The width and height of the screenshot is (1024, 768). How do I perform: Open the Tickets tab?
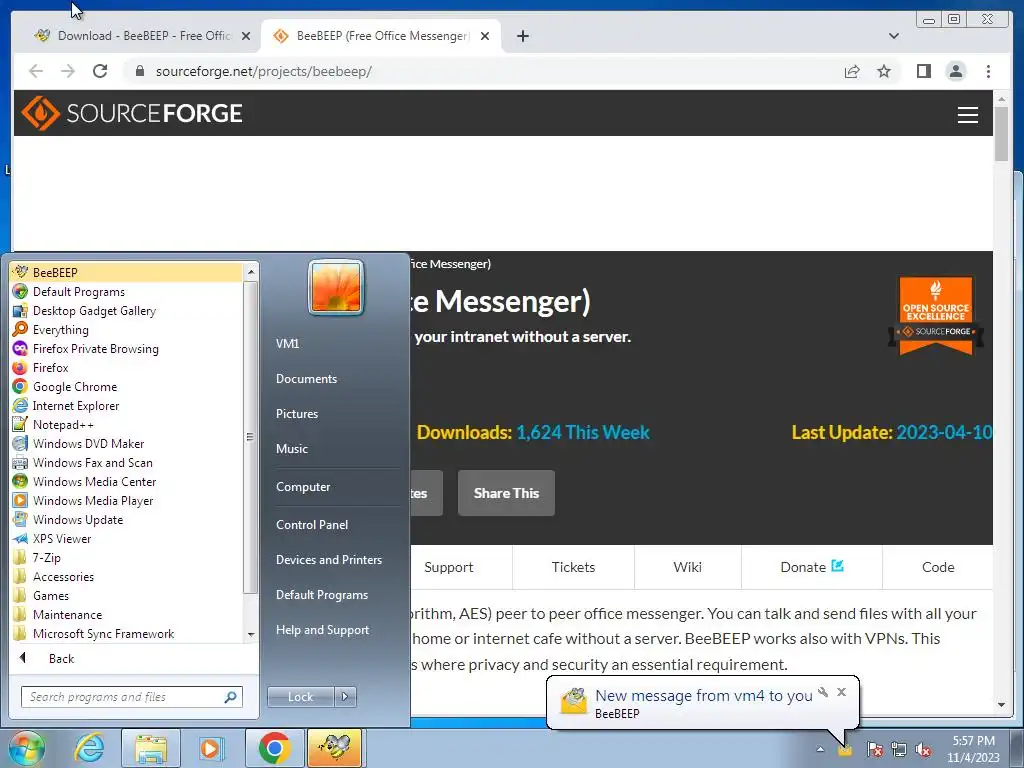tap(573, 567)
